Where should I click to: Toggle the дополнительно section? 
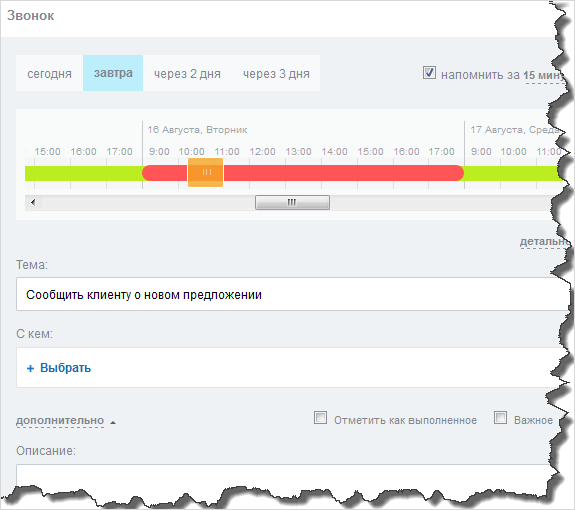coord(60,421)
